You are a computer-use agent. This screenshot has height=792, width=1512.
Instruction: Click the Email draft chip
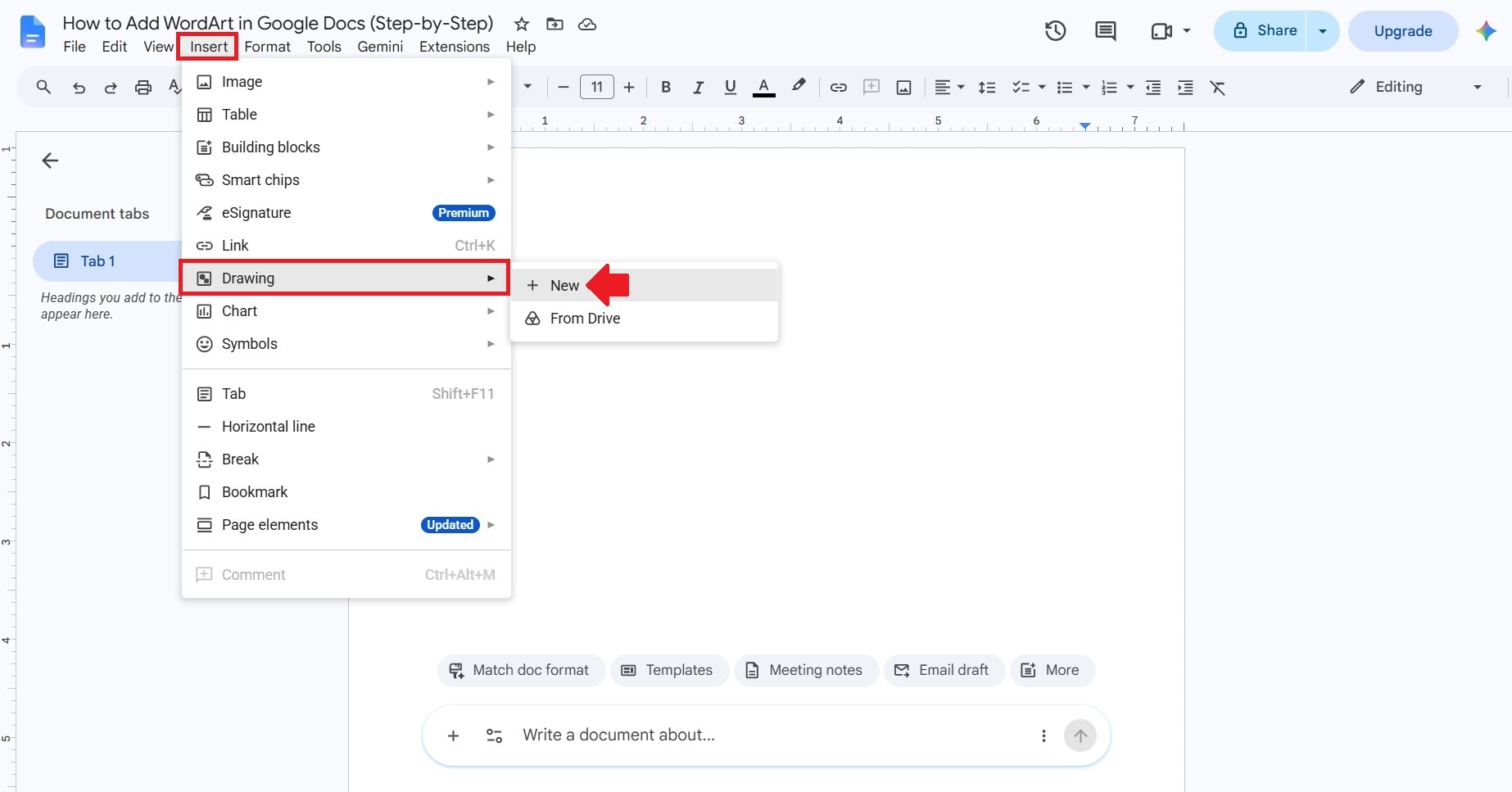point(944,670)
